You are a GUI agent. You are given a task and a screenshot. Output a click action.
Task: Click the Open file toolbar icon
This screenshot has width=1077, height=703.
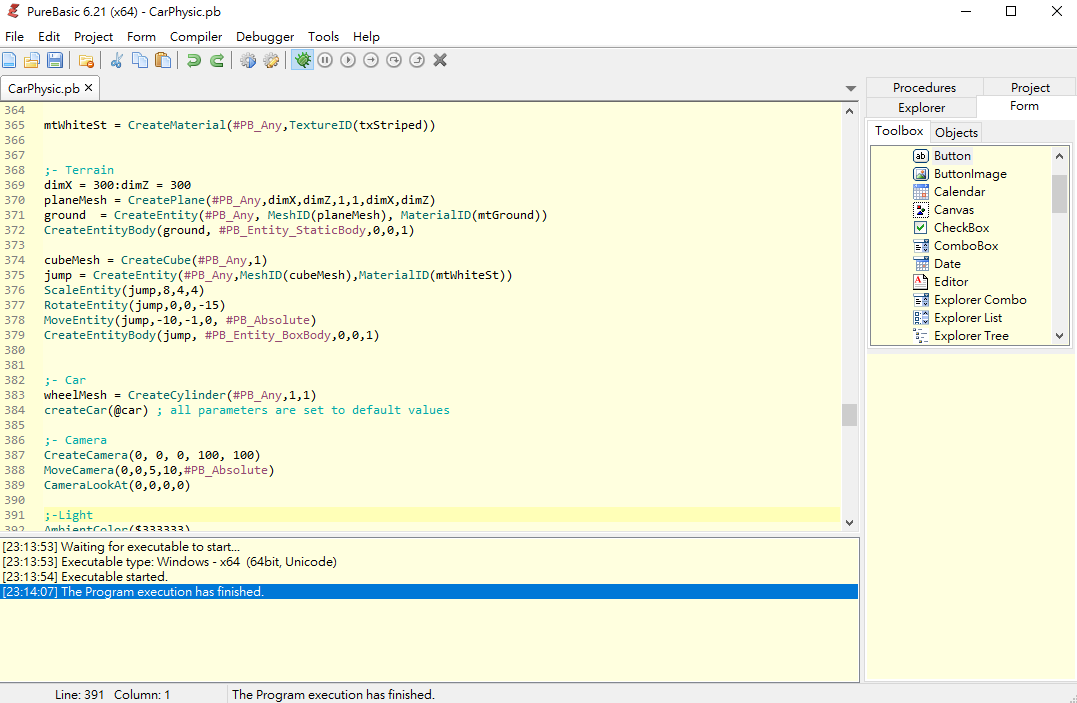click(x=32, y=60)
